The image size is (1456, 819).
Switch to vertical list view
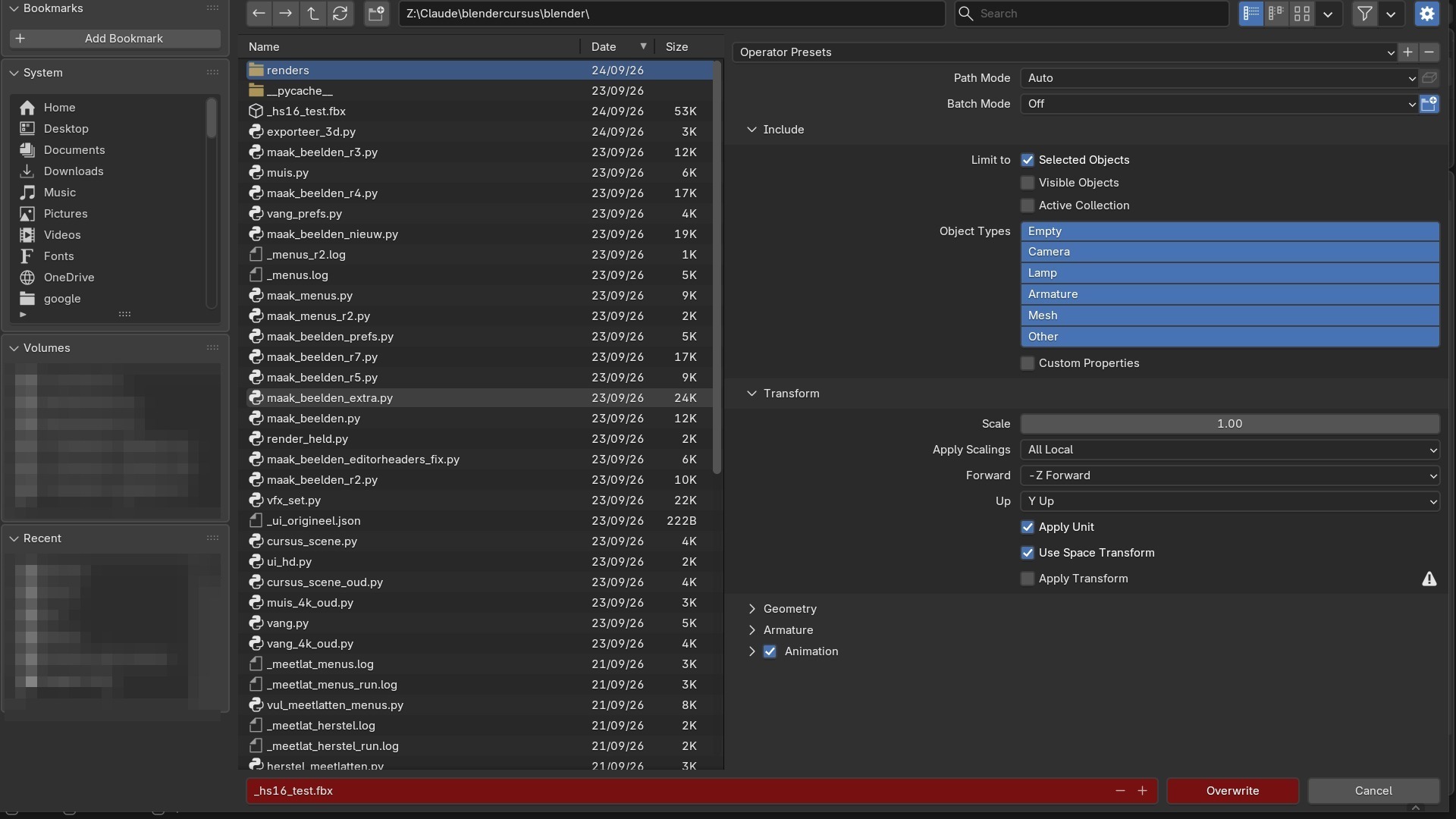[1251, 13]
